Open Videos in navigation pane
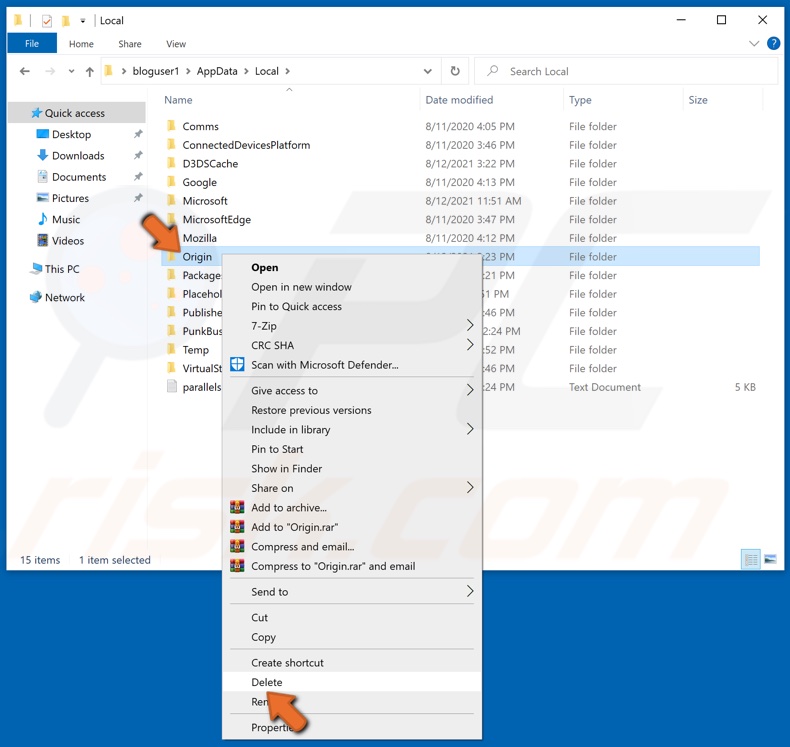Viewport: 790px width, 747px height. click(x=68, y=241)
